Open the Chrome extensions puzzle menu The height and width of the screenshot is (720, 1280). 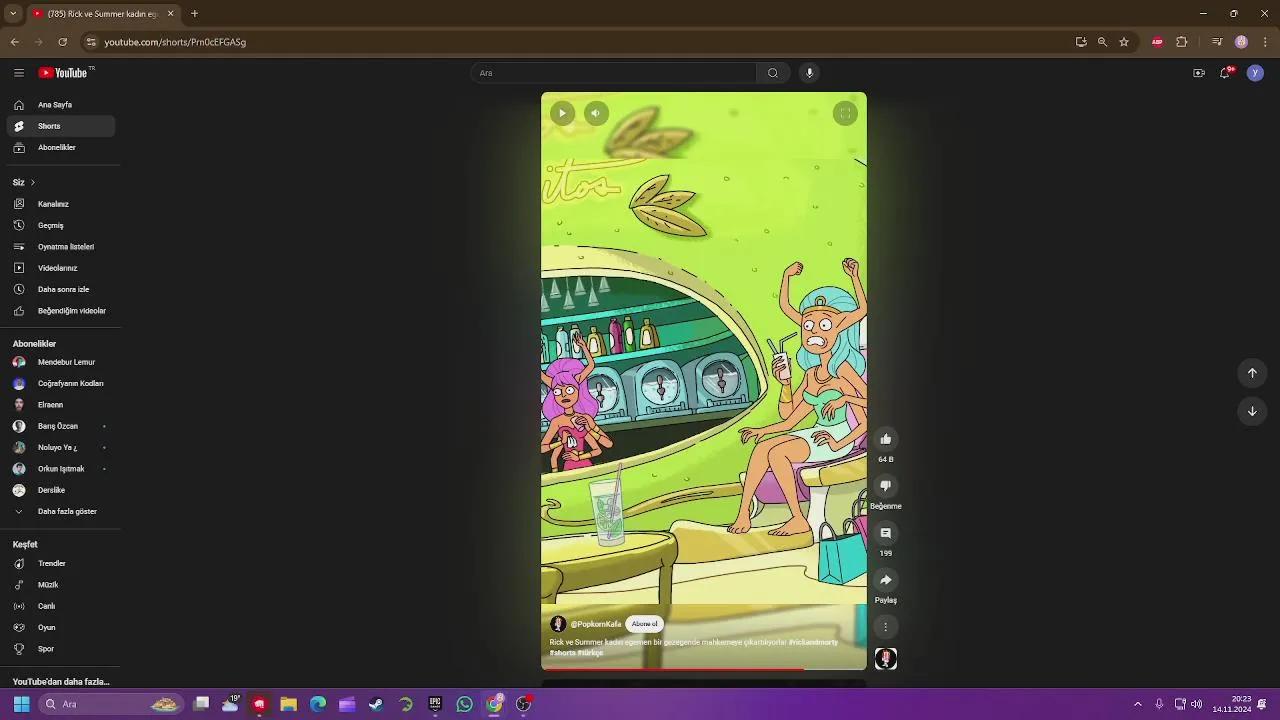point(1182,42)
